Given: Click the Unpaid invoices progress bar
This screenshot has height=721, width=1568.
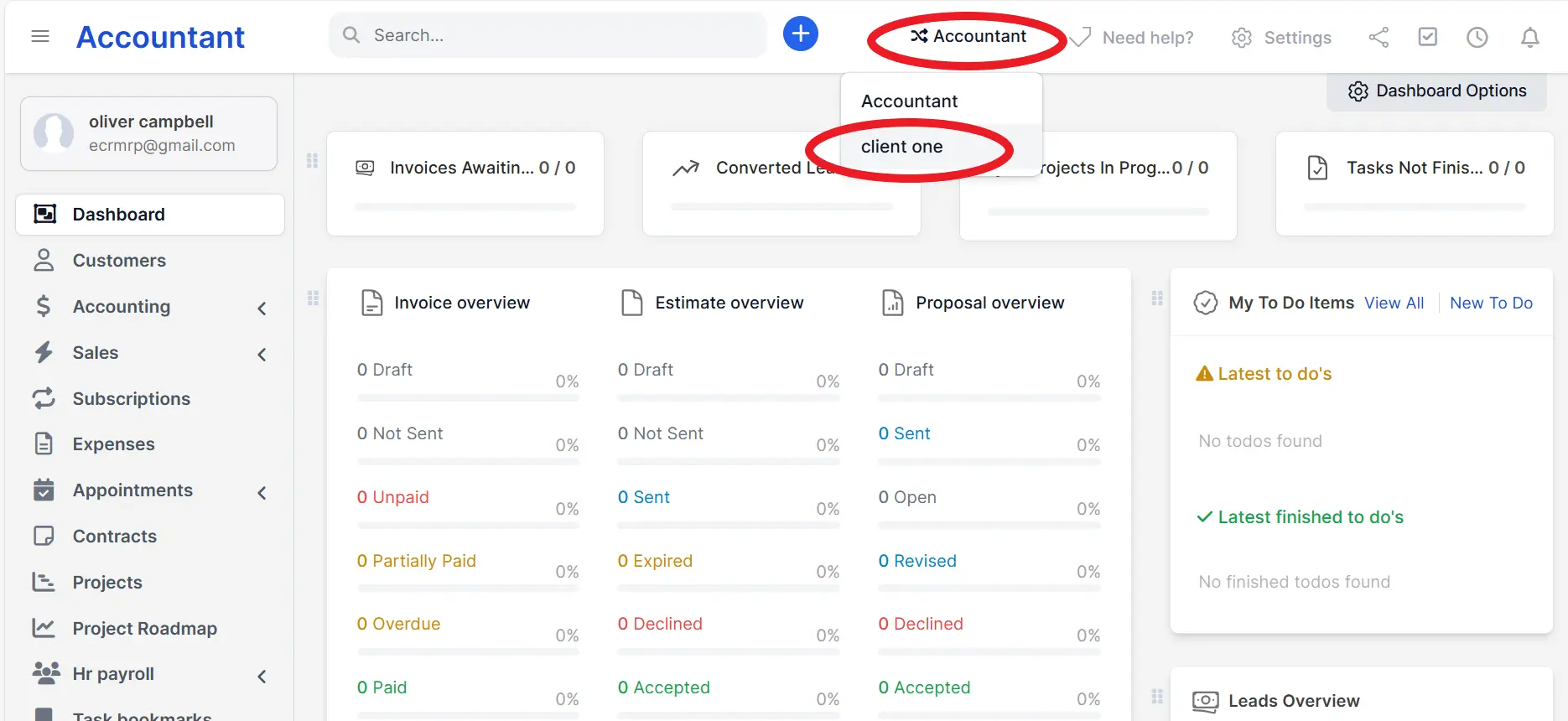Looking at the screenshot, I should 468,526.
